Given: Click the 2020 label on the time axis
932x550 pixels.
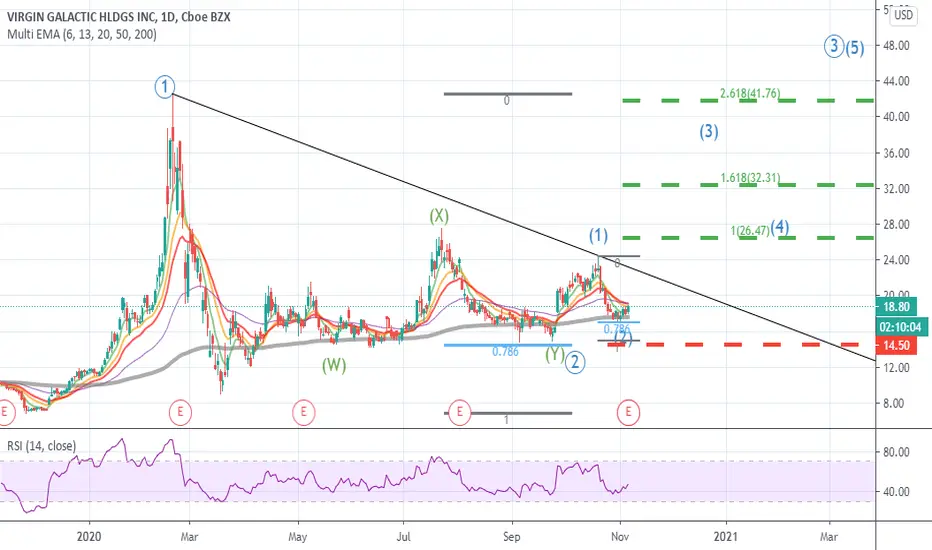Looking at the screenshot, I should pyautogui.click(x=89, y=537).
